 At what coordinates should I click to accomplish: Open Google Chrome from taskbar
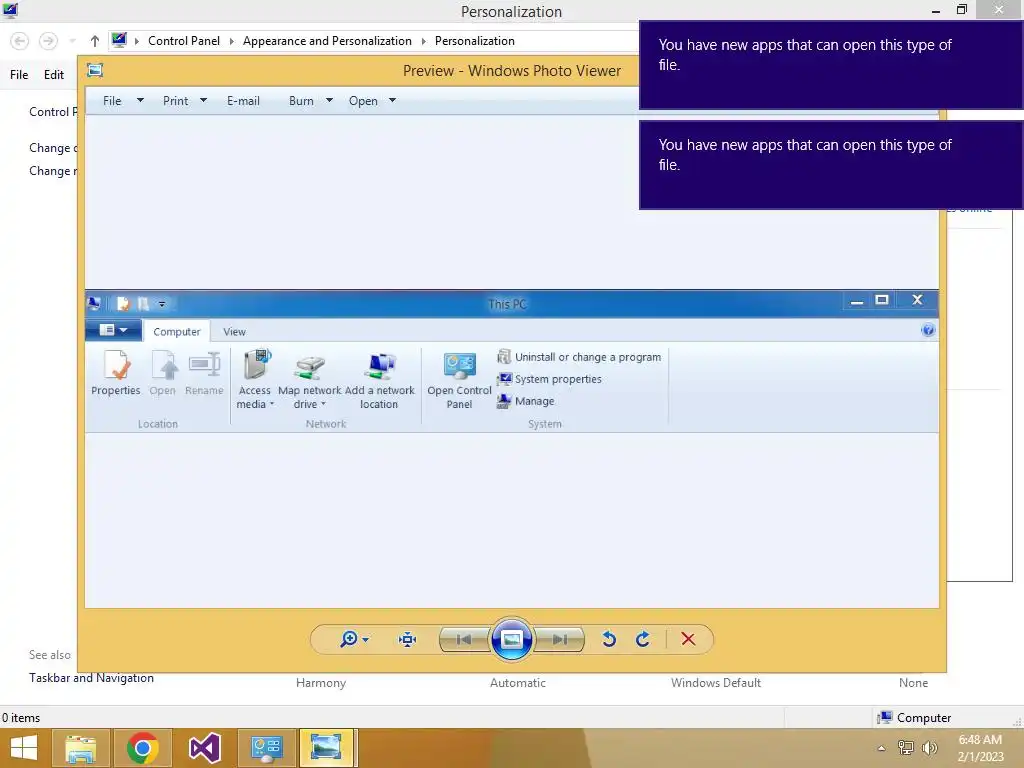(142, 748)
